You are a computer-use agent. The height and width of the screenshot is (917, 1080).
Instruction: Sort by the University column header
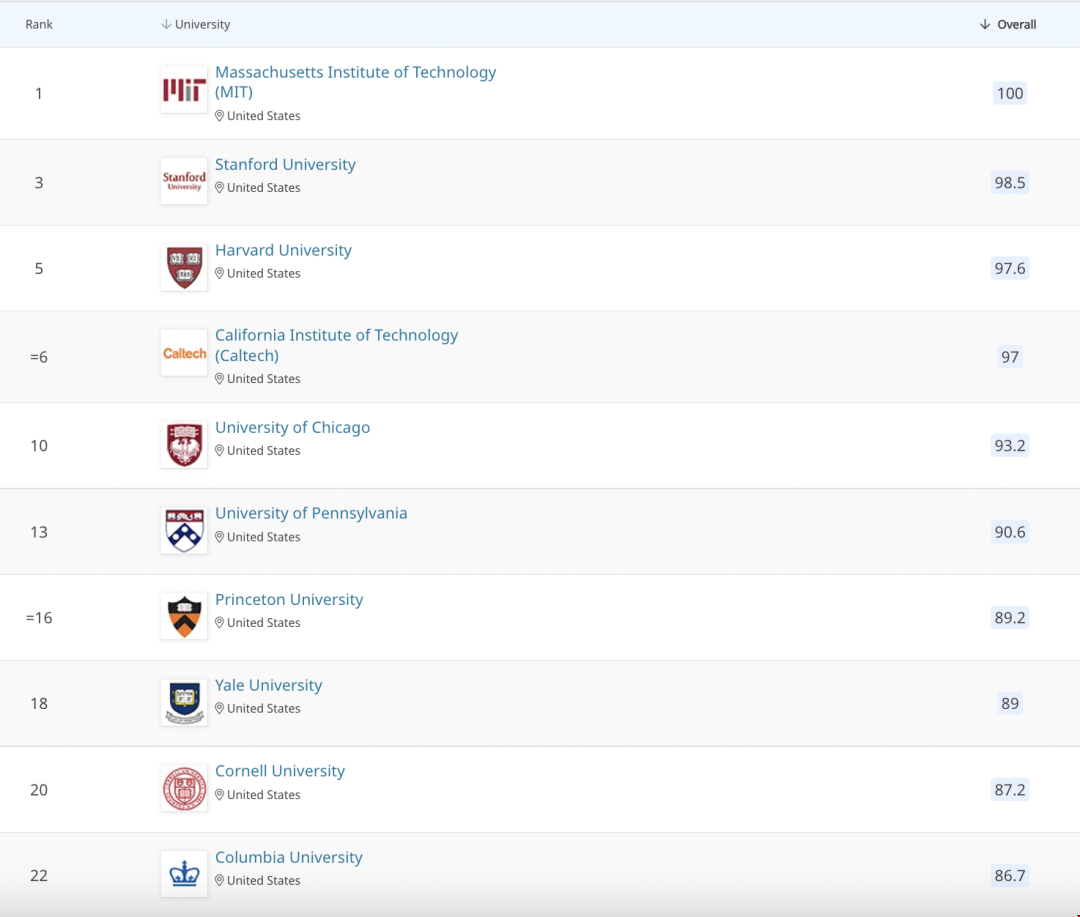pos(196,24)
